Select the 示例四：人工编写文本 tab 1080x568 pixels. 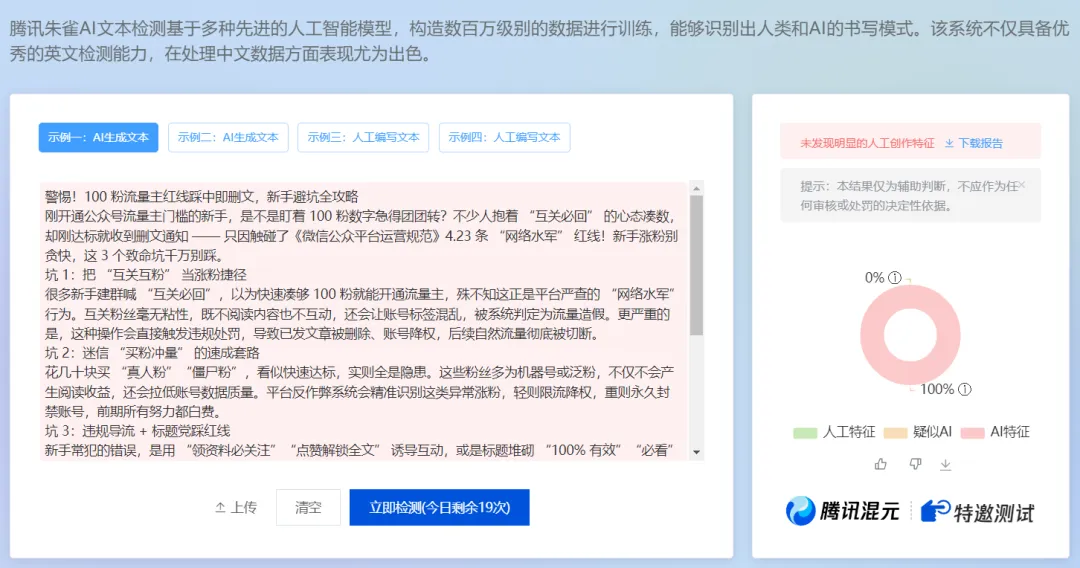[x=504, y=138]
